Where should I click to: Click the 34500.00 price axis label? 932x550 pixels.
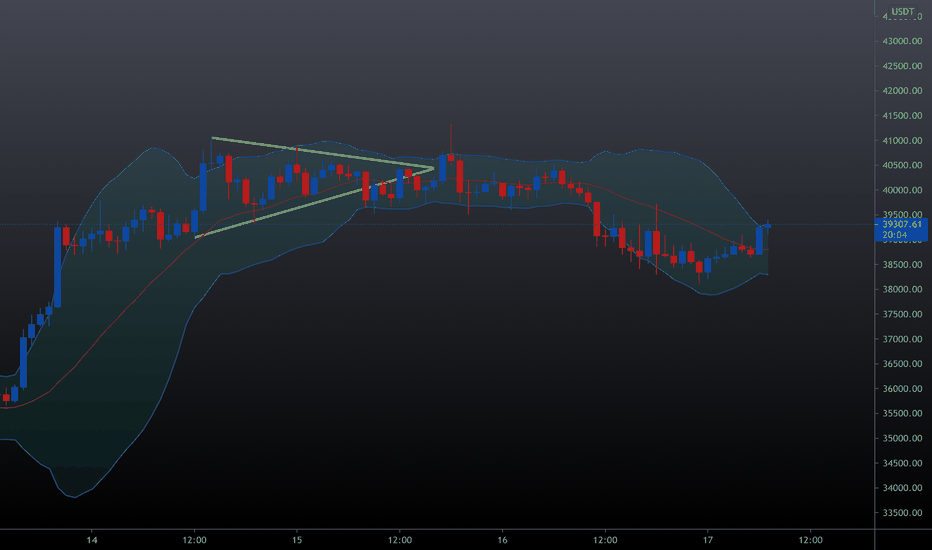coord(902,463)
